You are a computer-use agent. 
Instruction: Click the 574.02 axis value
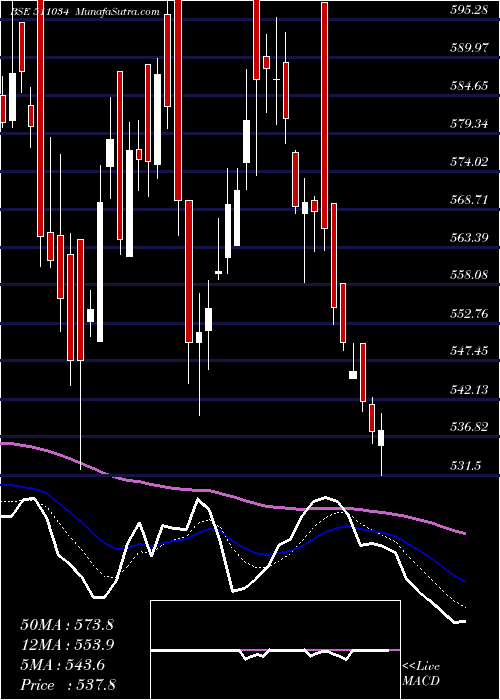click(469, 161)
